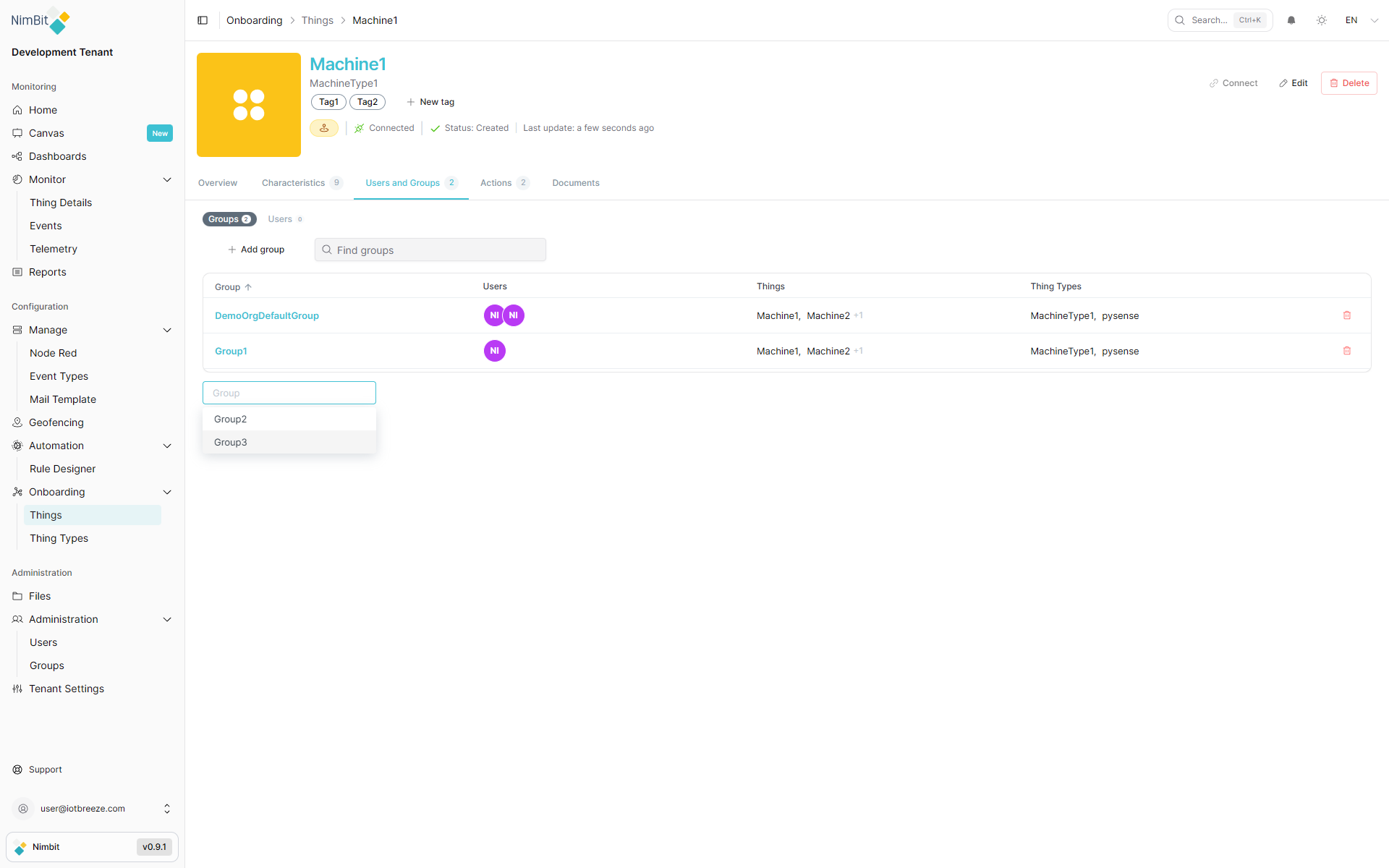This screenshot has width=1389, height=868.
Task: Toggle the Groups filter pill
Action: pos(229,219)
